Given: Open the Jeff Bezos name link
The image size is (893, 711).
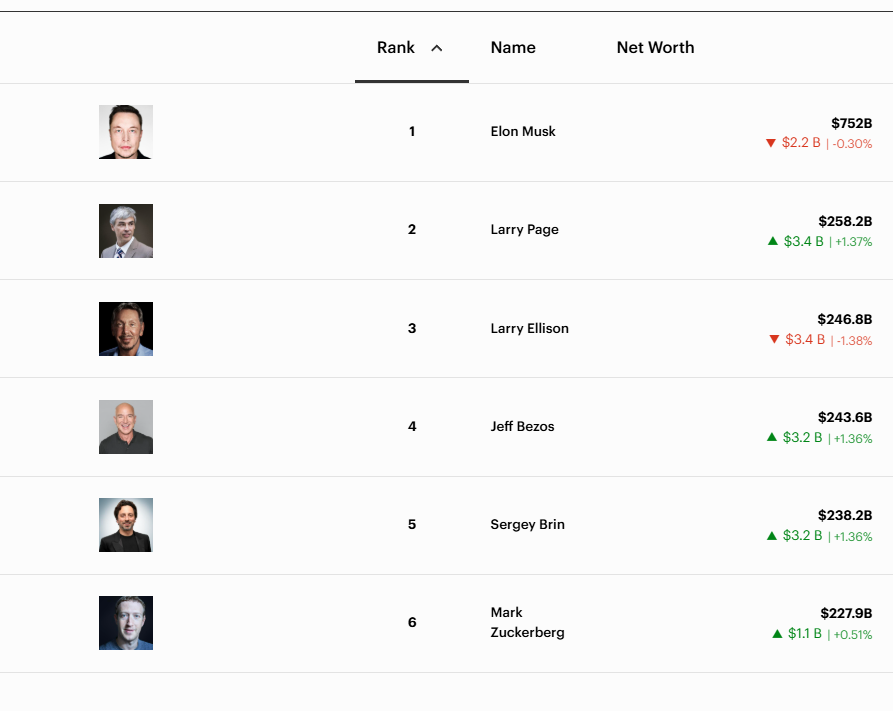Looking at the screenshot, I should 522,427.
